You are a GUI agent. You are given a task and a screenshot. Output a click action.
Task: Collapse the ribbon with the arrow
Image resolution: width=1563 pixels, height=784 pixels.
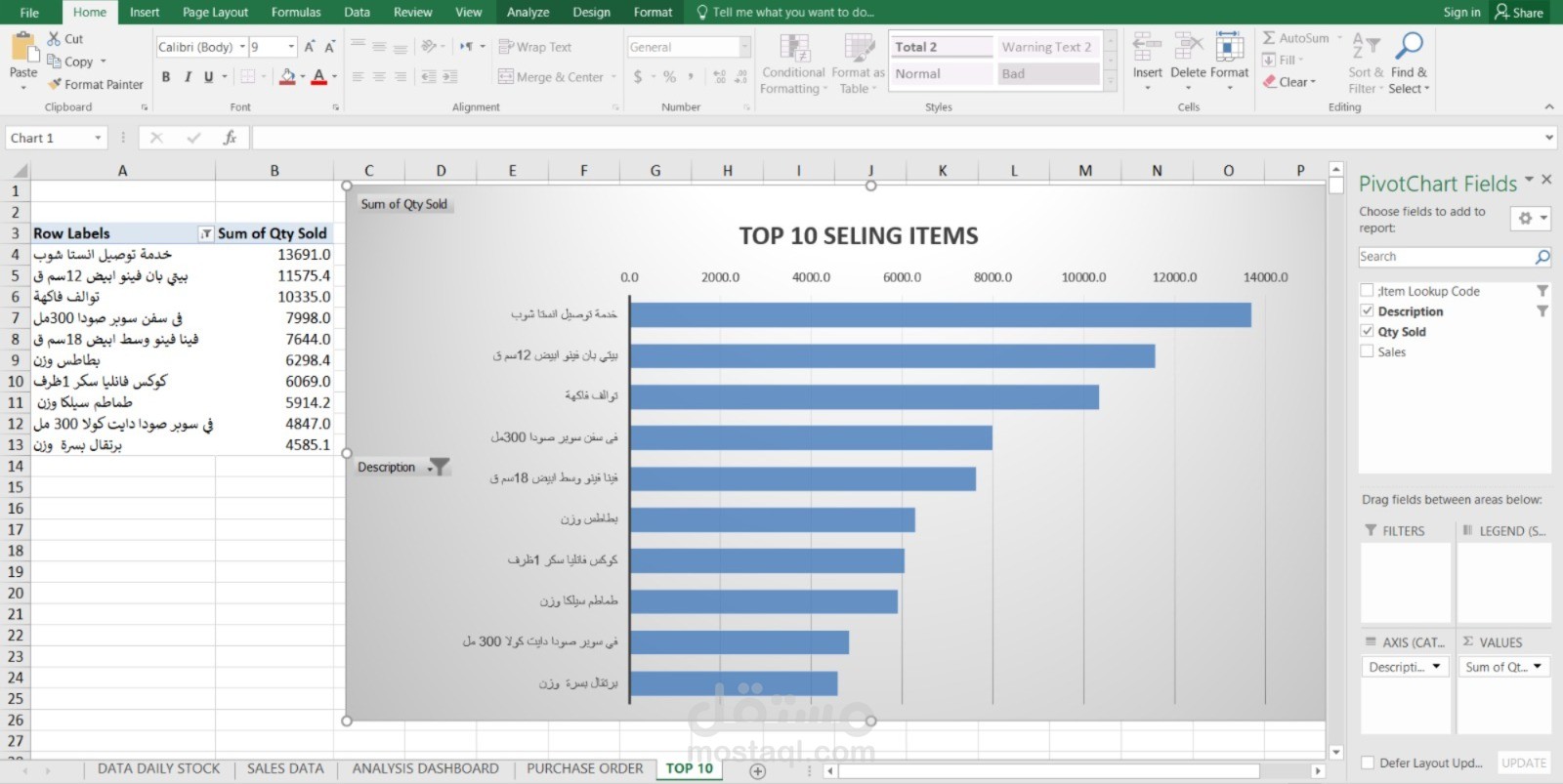pyautogui.click(x=1549, y=106)
